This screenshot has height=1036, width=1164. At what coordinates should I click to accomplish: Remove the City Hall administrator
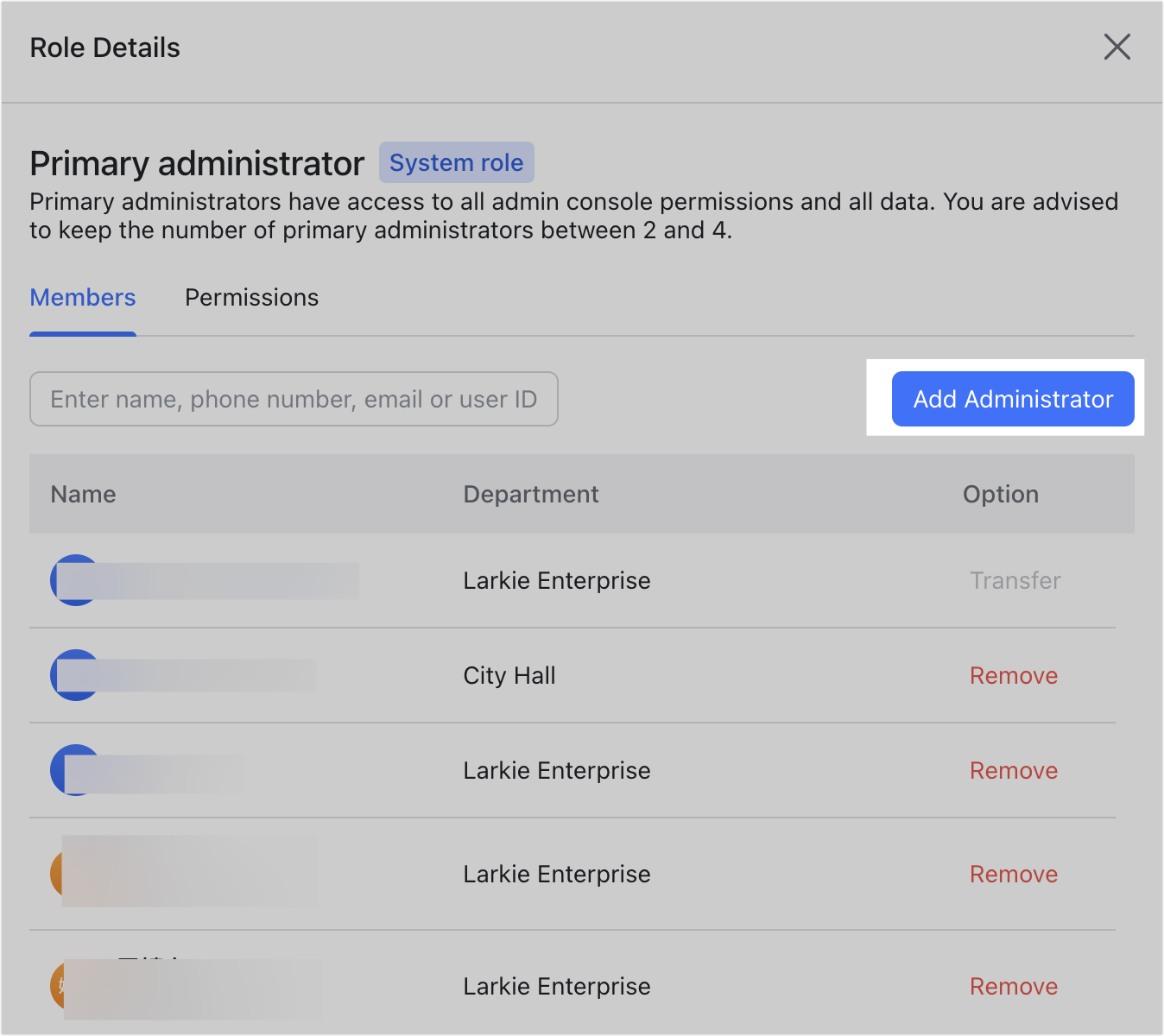1014,675
